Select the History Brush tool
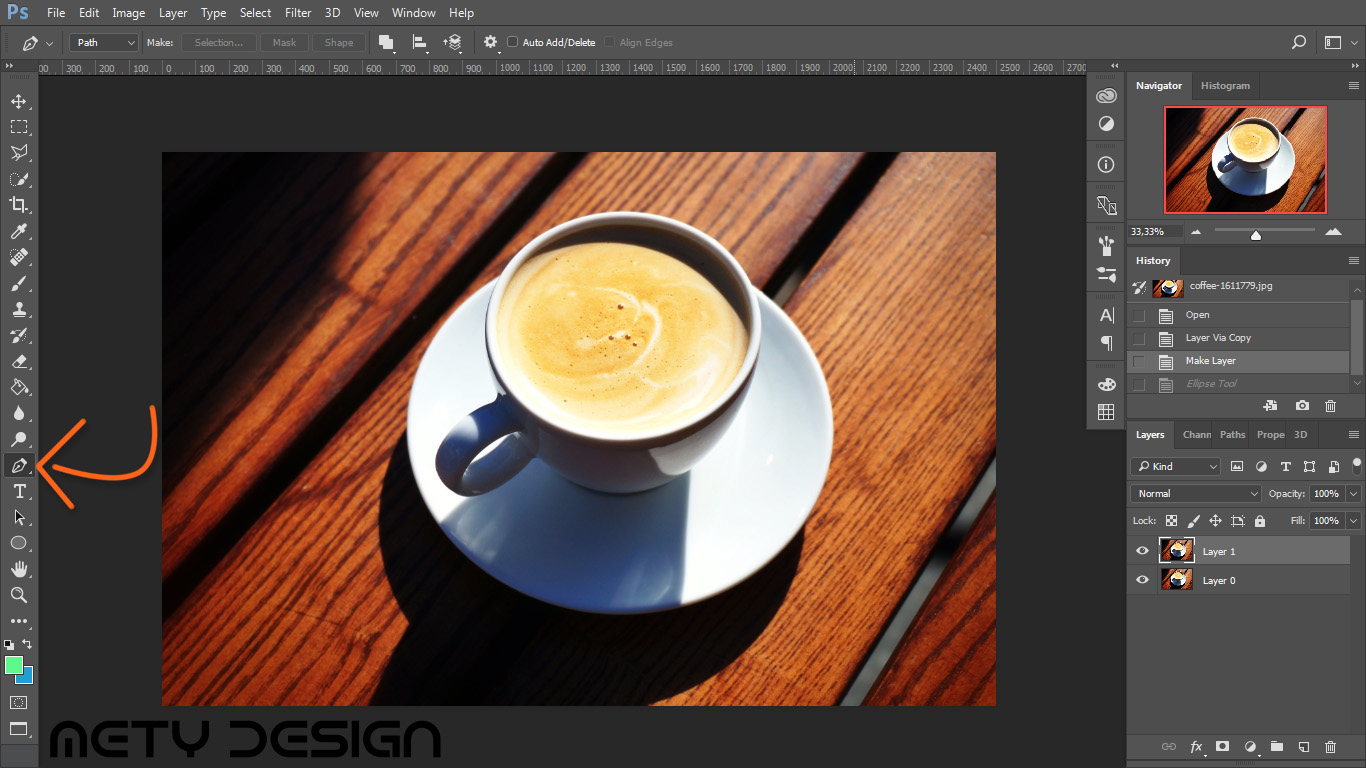Image resolution: width=1366 pixels, height=768 pixels. click(x=18, y=335)
